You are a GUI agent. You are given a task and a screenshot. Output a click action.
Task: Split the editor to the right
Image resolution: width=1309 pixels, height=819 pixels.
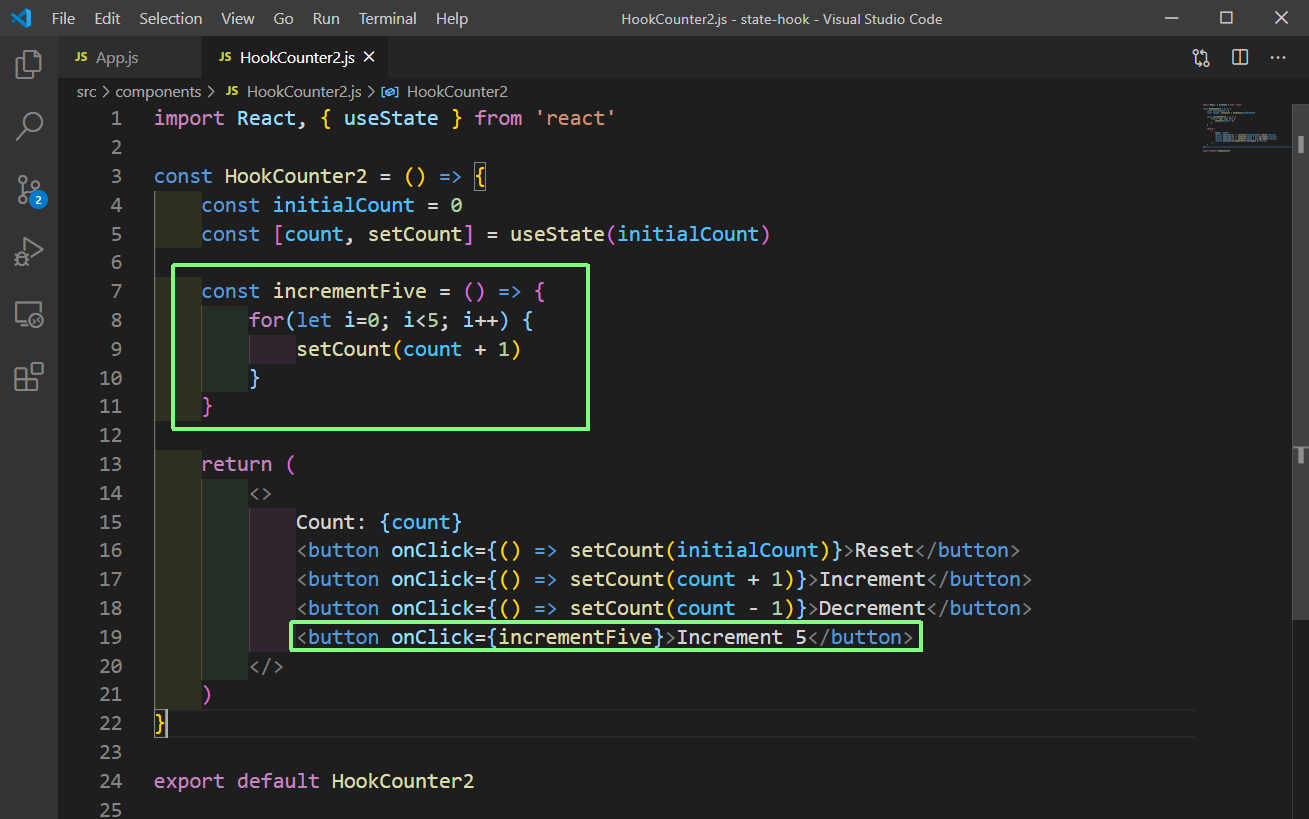(x=1240, y=58)
